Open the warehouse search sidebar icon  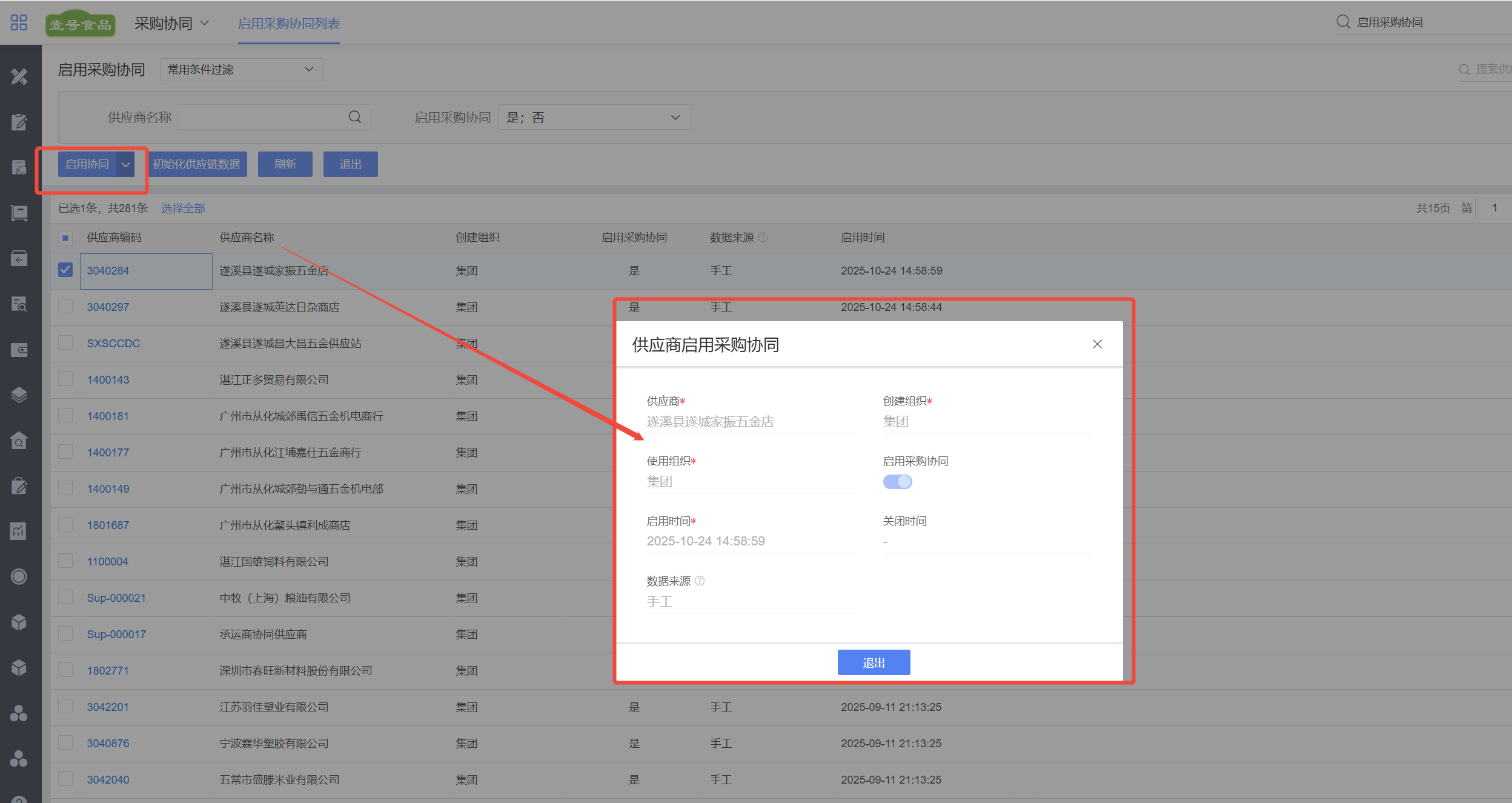coord(19,441)
